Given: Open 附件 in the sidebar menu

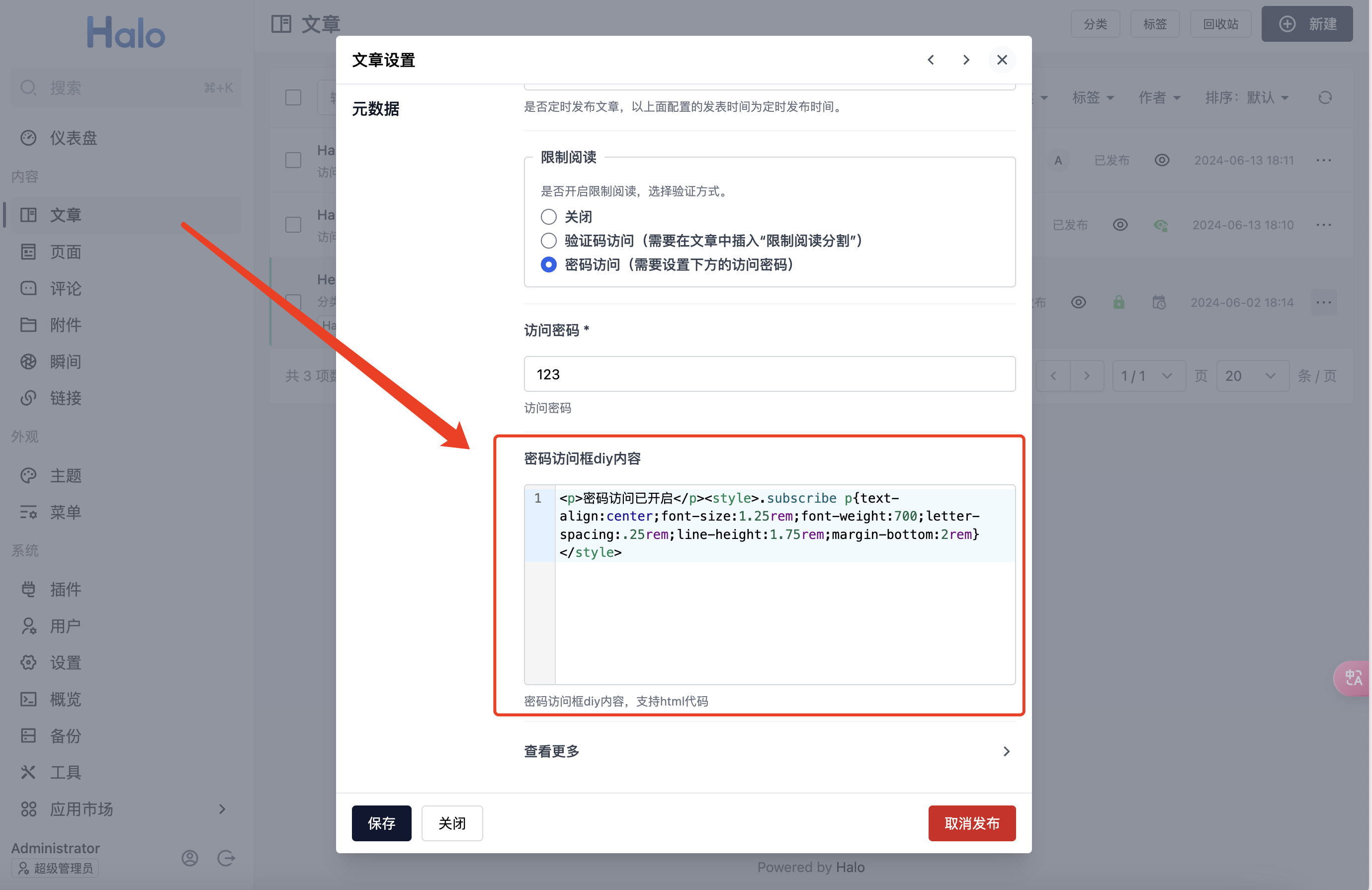Looking at the screenshot, I should click(x=126, y=325).
